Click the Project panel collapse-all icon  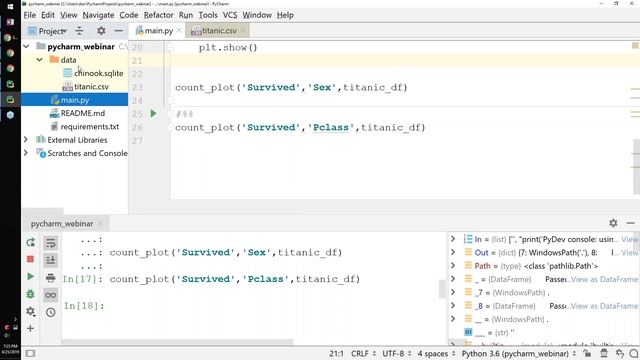[x=79, y=31]
